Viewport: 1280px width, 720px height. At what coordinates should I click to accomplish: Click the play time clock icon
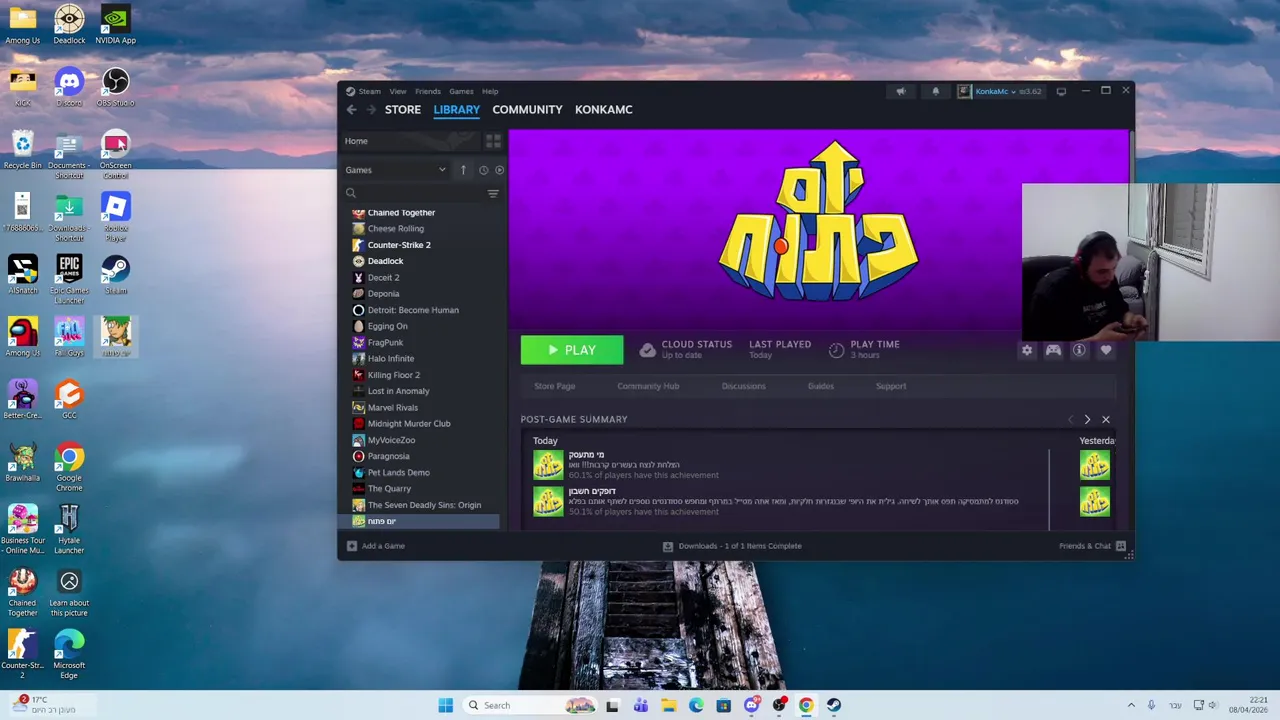[x=836, y=349]
